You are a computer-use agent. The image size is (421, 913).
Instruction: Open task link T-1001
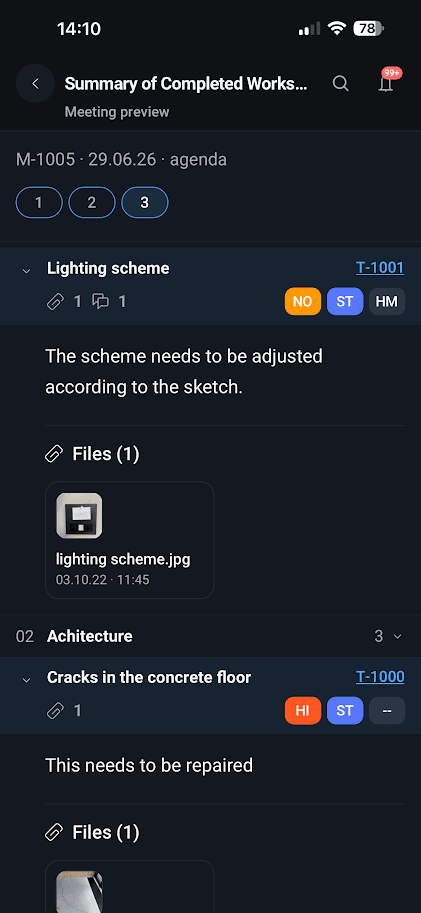380,267
